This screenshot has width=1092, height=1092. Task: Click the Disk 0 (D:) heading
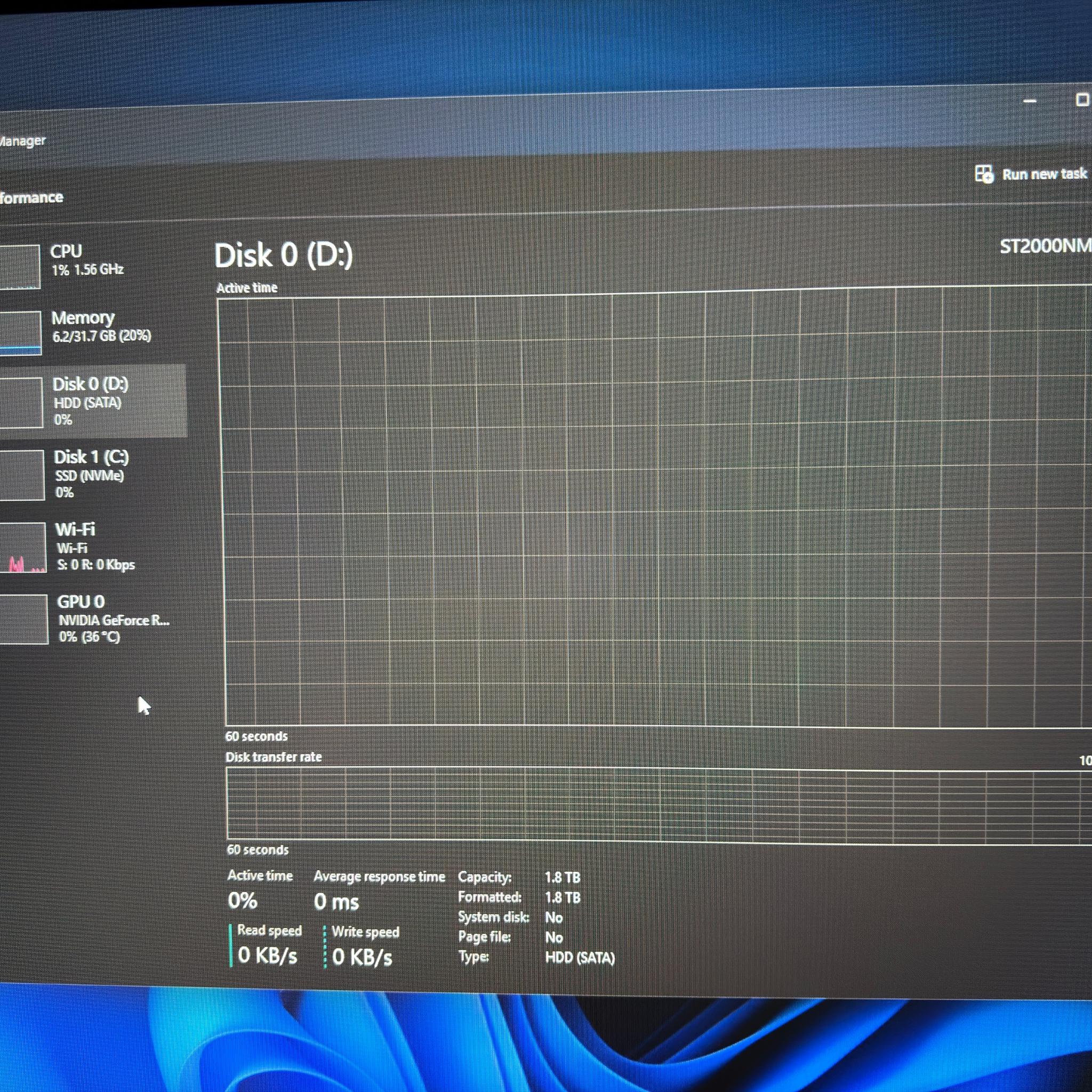(x=284, y=255)
